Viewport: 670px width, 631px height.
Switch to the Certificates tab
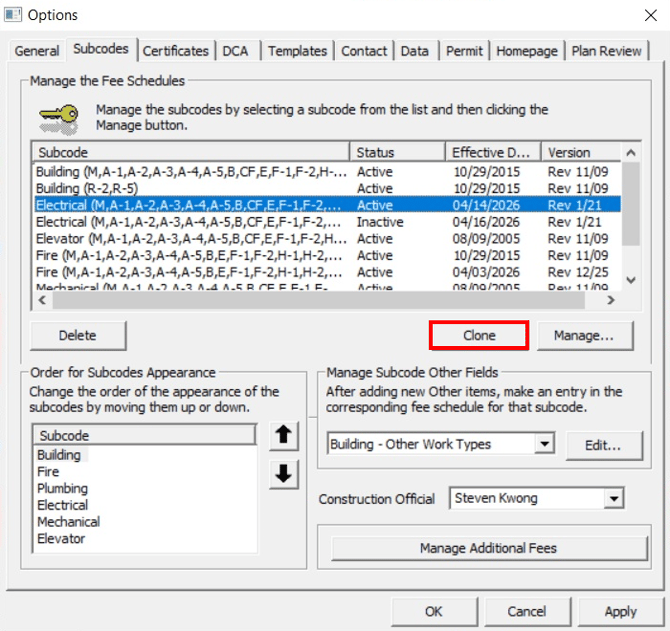coord(176,51)
